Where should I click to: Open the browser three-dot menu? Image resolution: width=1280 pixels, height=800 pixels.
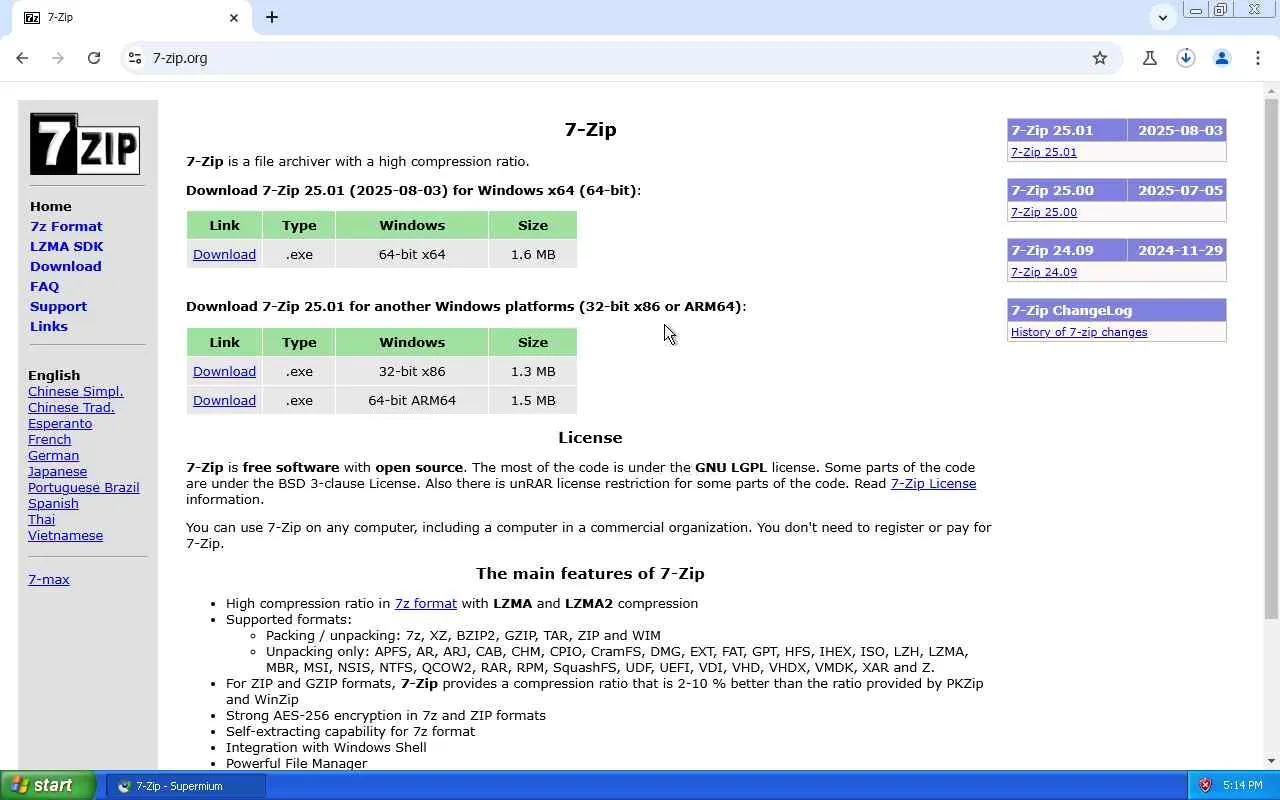tap(1258, 58)
